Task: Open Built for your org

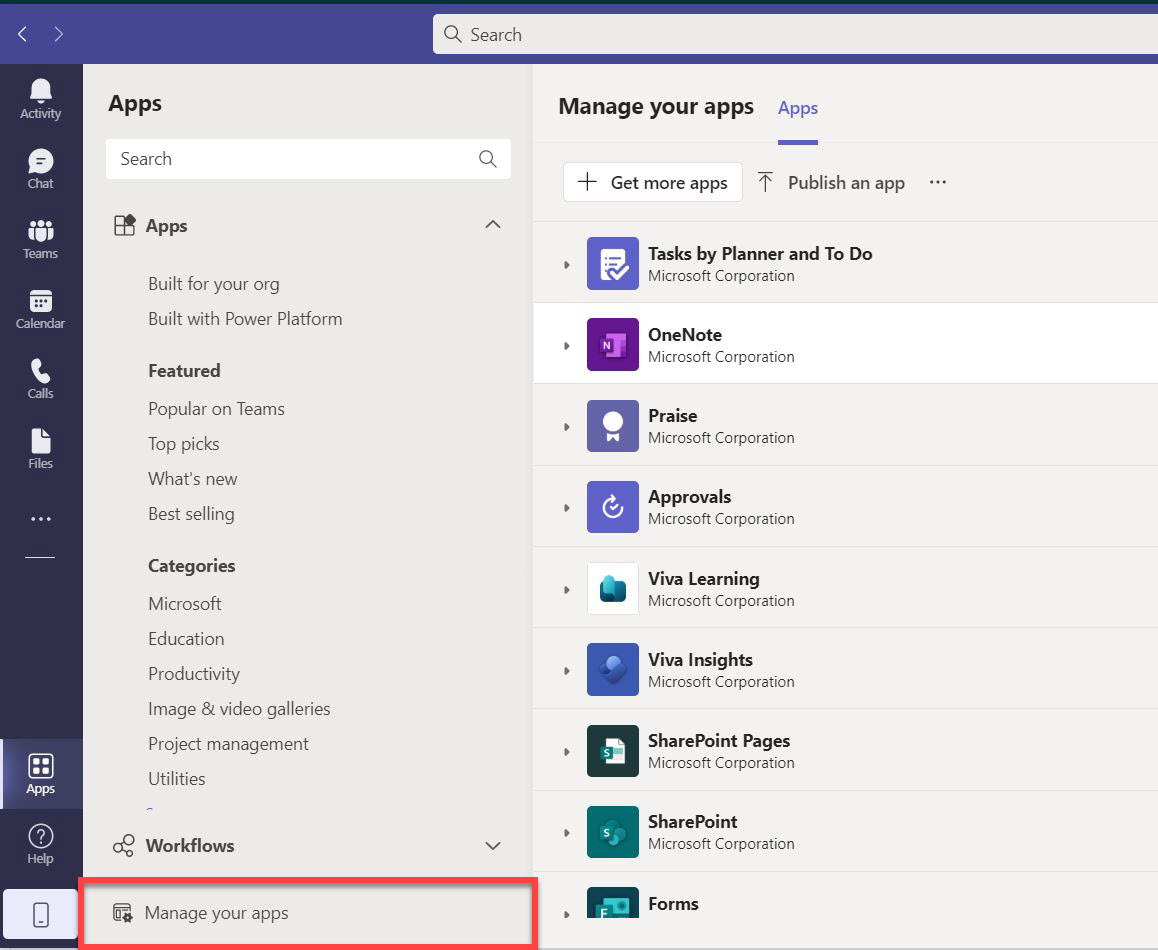Action: click(x=213, y=284)
